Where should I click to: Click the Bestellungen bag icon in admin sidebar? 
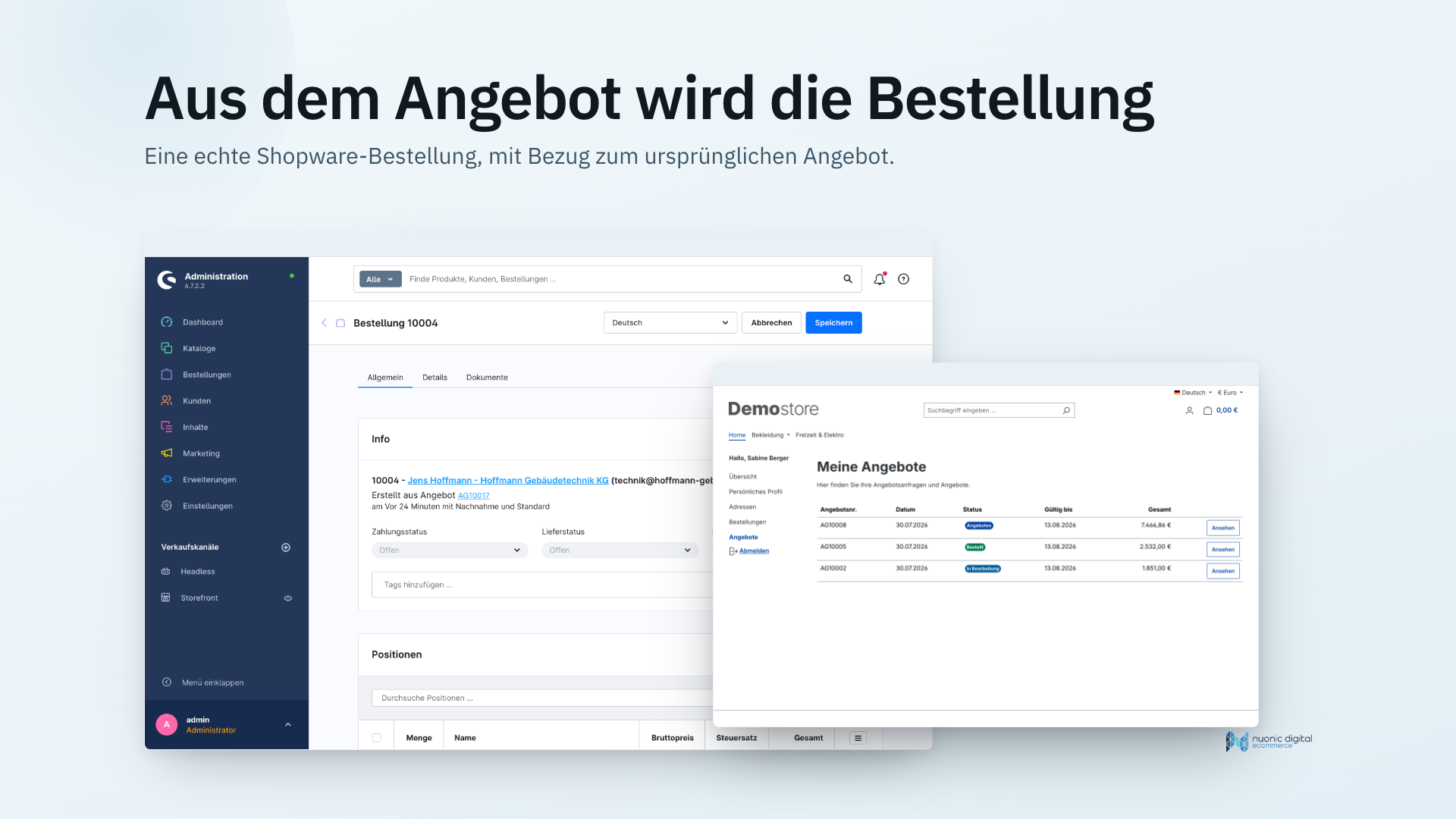(167, 375)
